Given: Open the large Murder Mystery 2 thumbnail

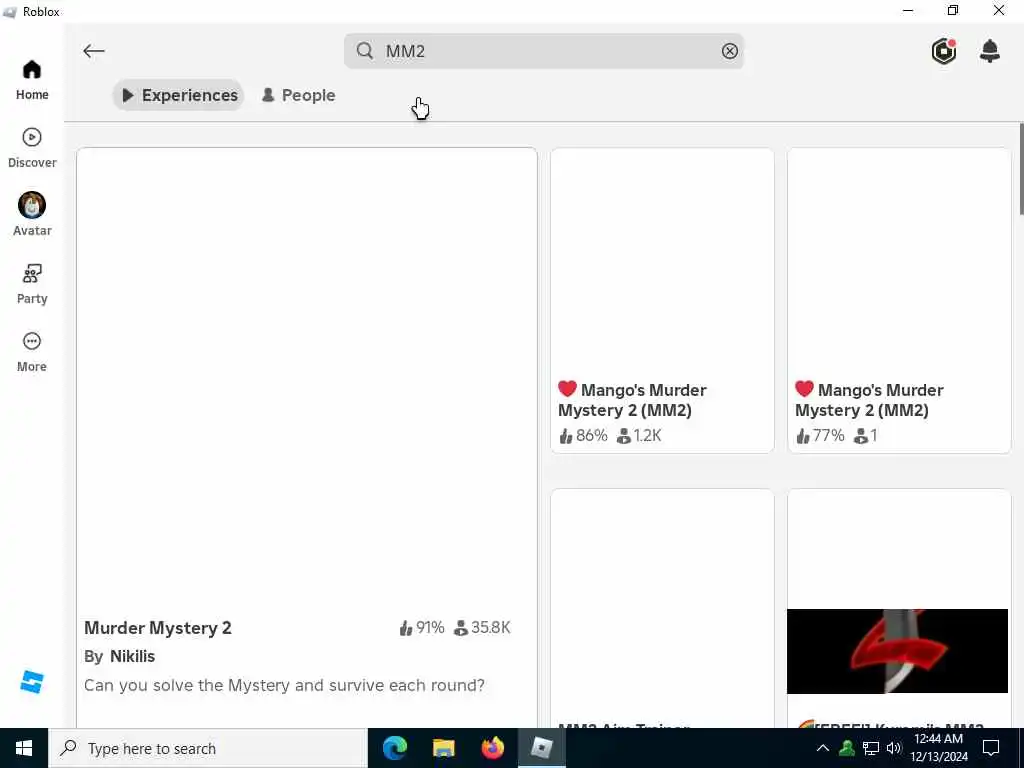Looking at the screenshot, I should coord(307,379).
